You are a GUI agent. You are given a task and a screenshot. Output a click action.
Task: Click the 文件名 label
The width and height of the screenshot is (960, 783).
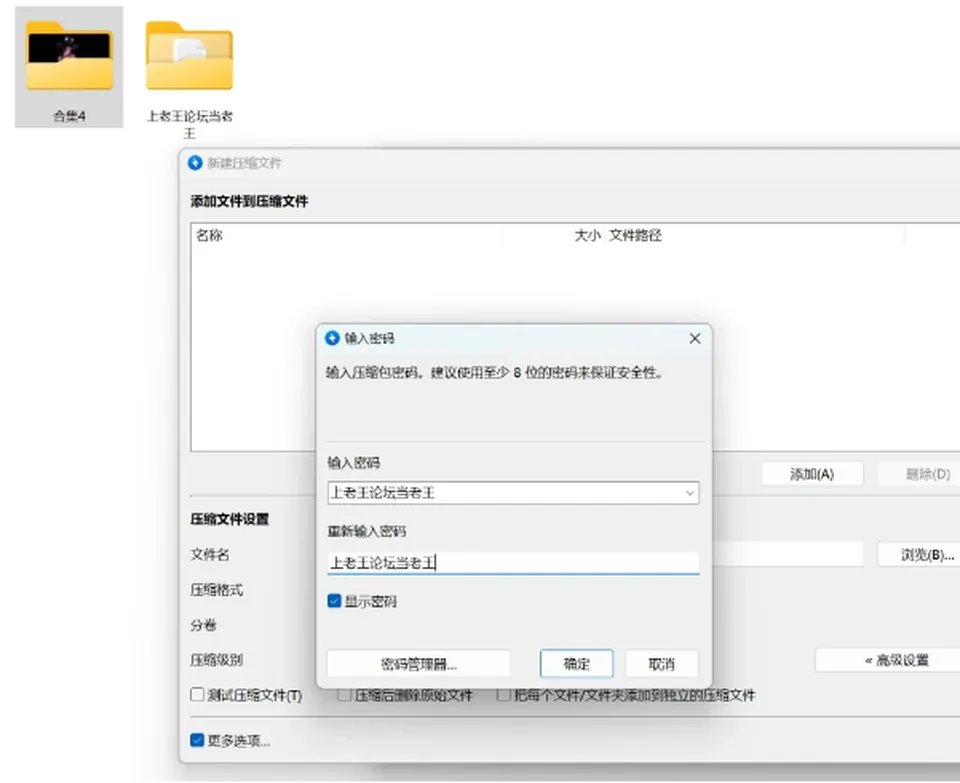click(209, 555)
